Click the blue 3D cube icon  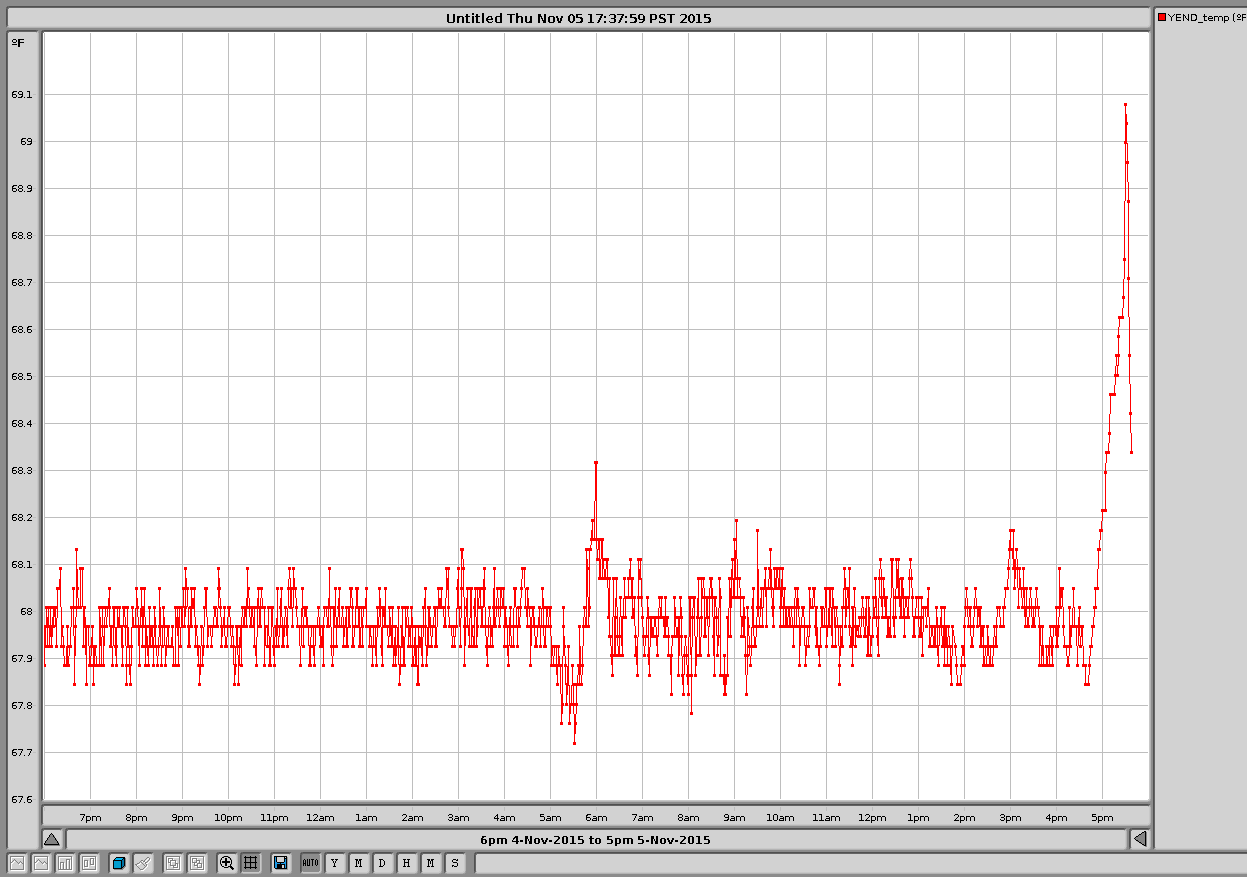119,862
